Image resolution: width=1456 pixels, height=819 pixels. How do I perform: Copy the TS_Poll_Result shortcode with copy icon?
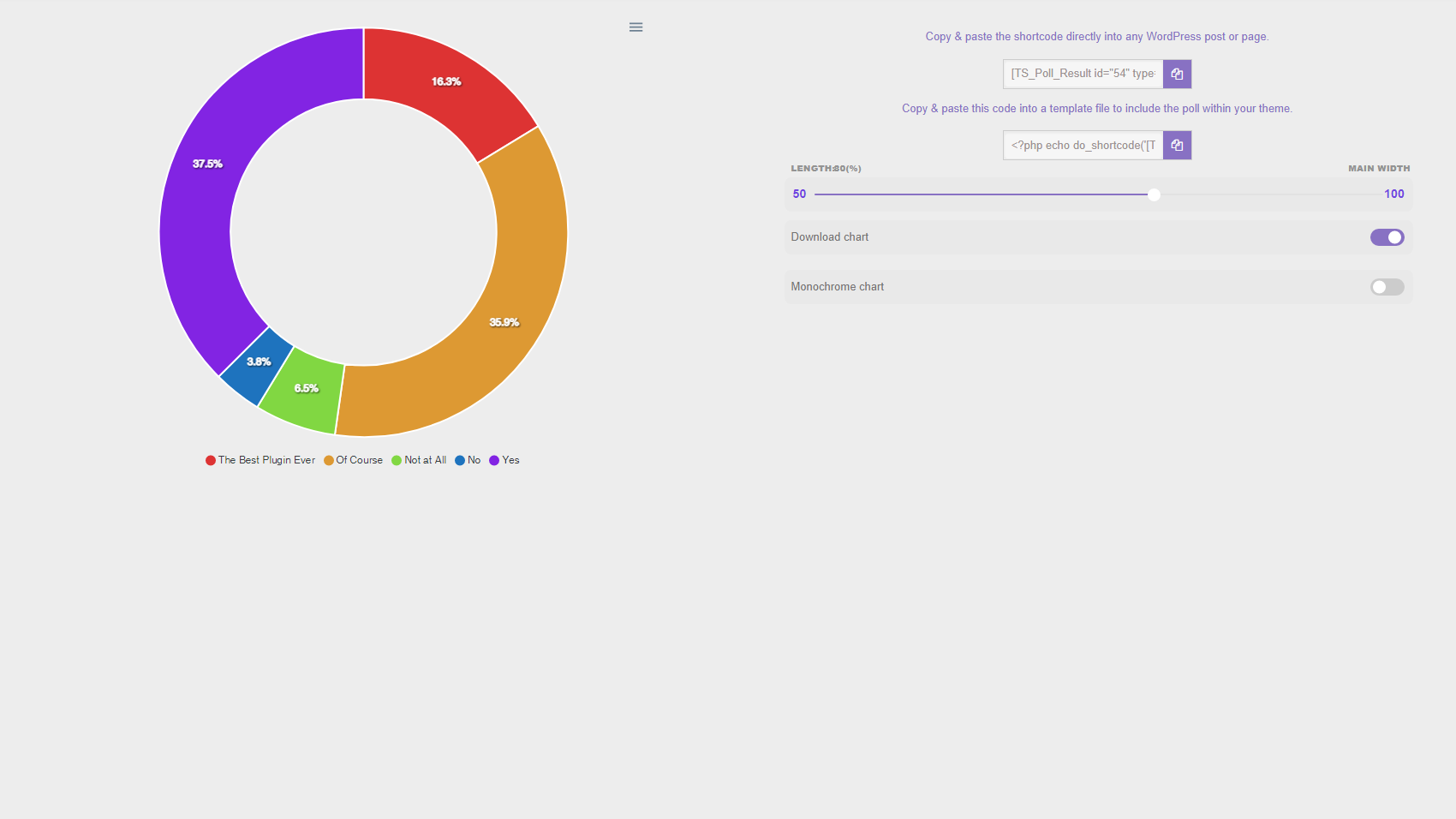1177,74
